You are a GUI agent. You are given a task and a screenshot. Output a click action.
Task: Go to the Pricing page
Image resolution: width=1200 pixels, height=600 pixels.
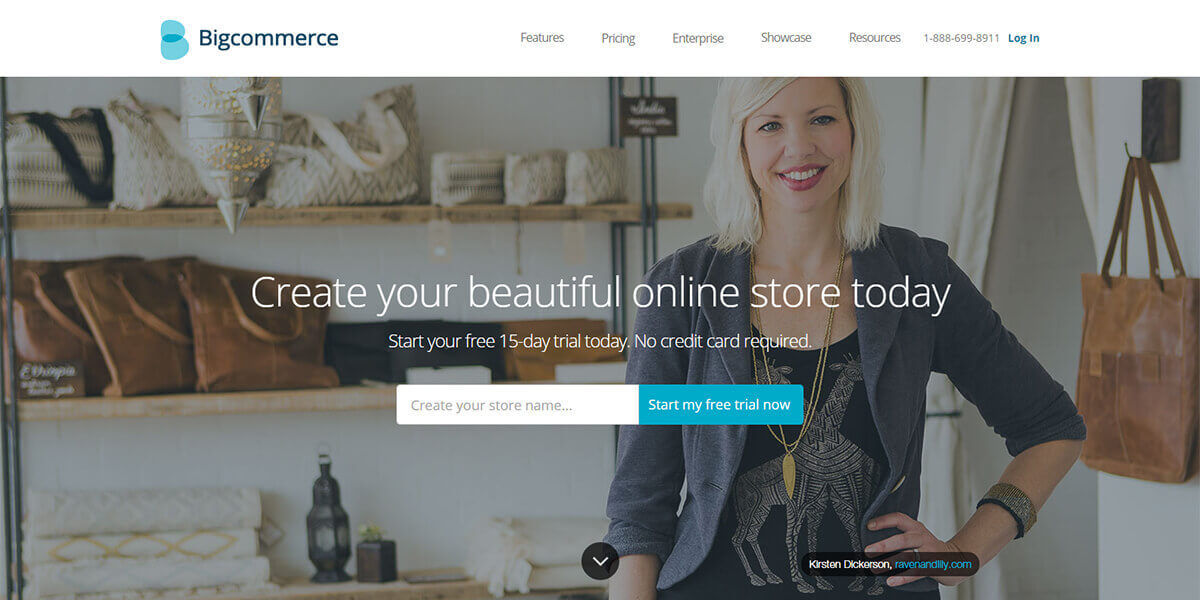pyautogui.click(x=618, y=38)
